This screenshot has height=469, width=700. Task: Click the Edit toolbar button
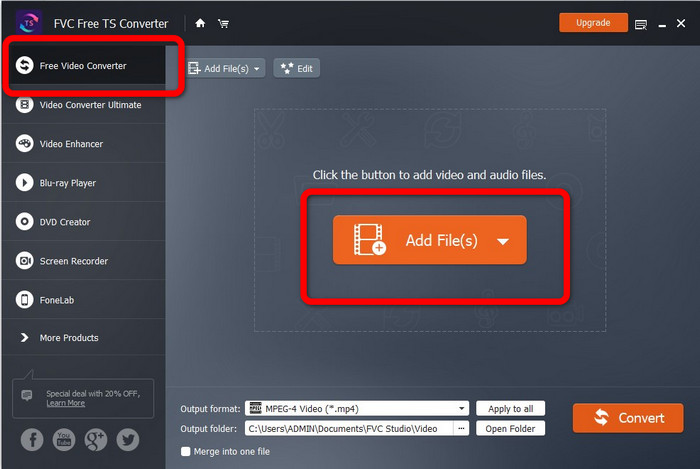point(296,68)
